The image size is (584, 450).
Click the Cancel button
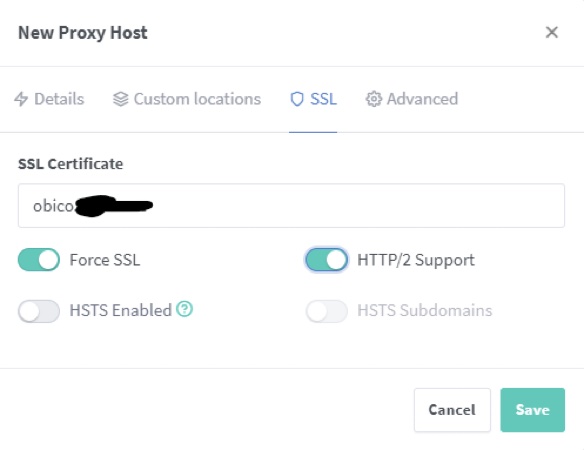coord(452,410)
